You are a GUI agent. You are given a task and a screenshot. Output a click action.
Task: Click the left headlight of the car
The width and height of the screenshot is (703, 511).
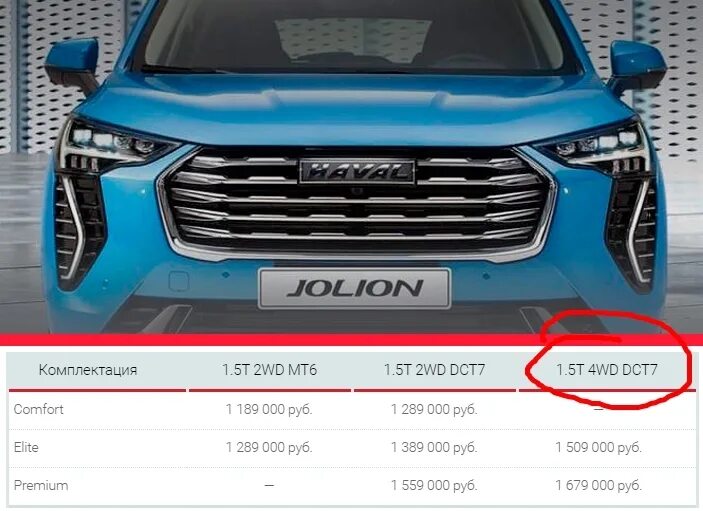117,143
